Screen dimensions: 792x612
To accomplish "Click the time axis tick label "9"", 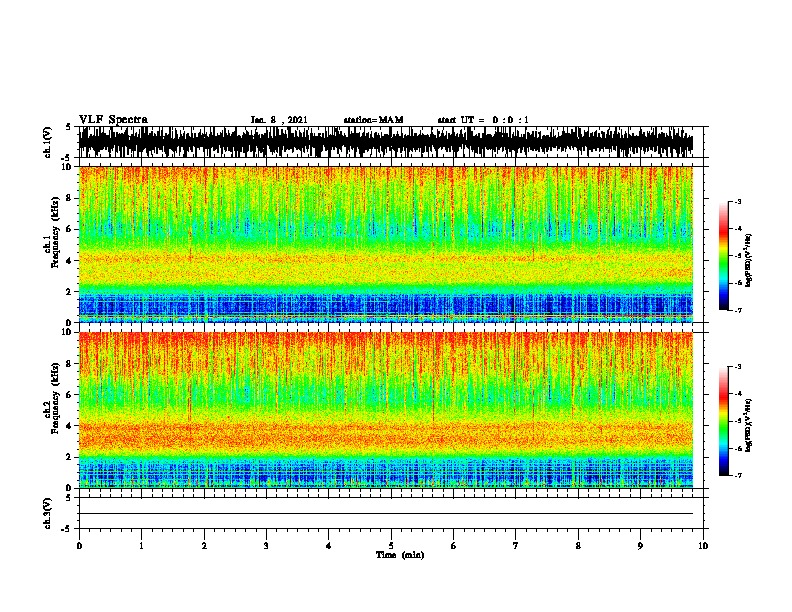I will pyautogui.click(x=640, y=545).
